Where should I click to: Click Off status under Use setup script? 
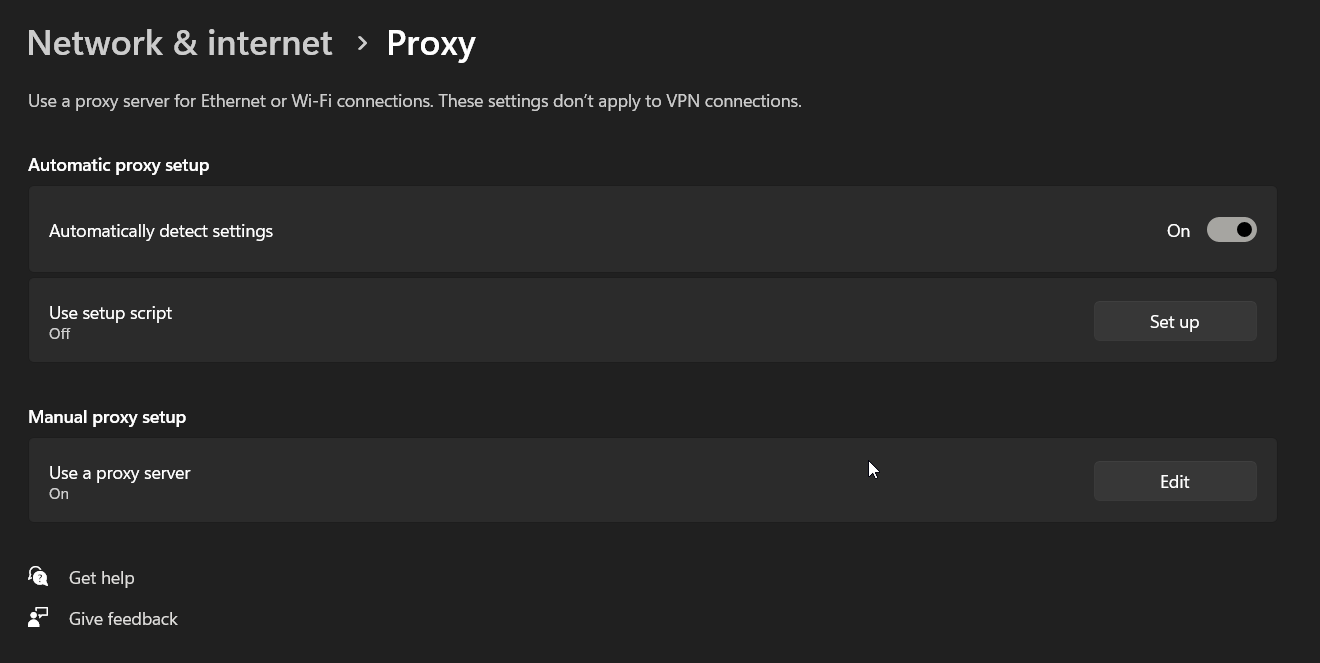pyautogui.click(x=60, y=334)
